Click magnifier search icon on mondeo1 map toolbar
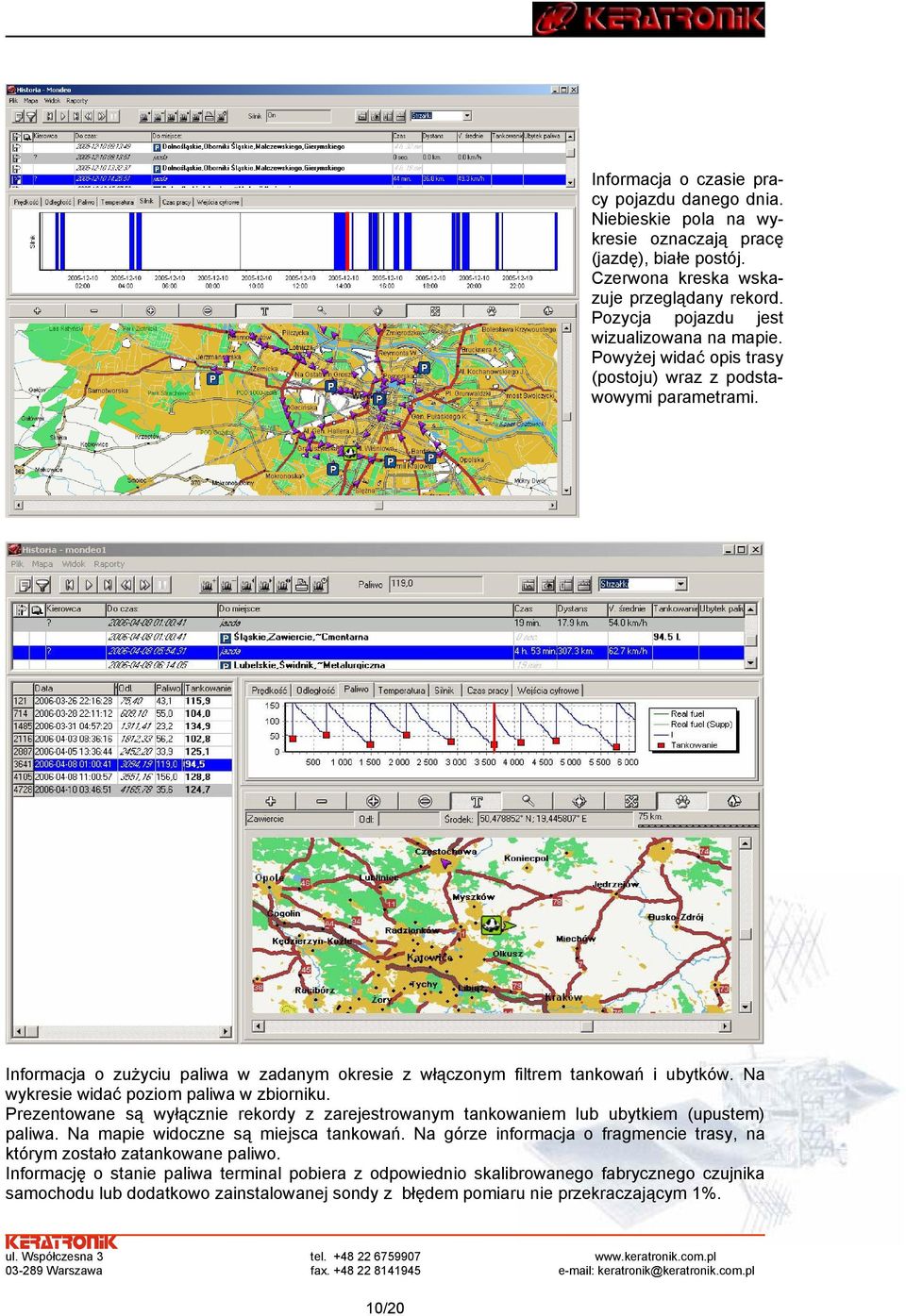906x1316 pixels. click(x=528, y=801)
